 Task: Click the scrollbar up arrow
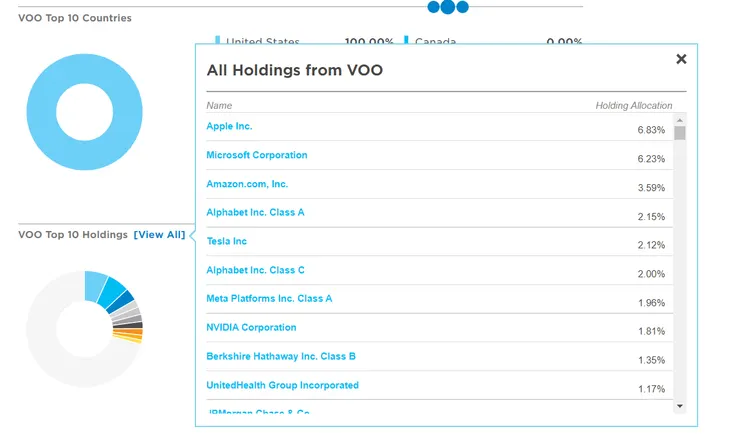[680, 120]
